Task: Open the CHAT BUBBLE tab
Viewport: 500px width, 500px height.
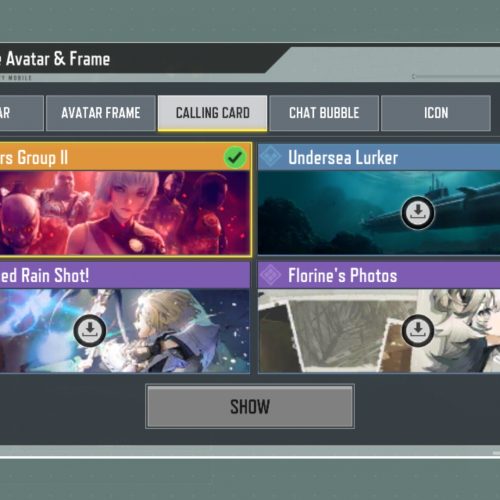Action: tap(324, 113)
